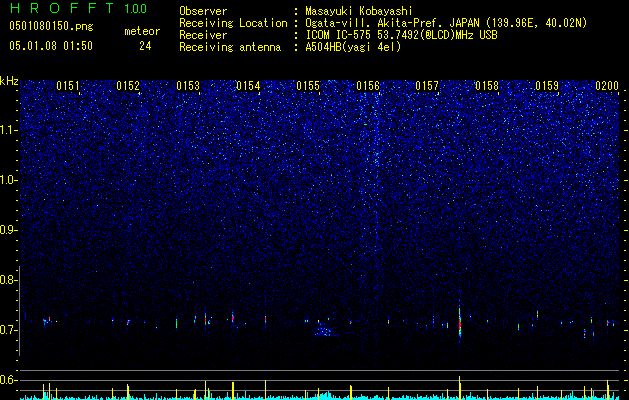Viewport: 629px width, 400px height.
Task: Click the 0200 time marker
Action: (x=607, y=85)
